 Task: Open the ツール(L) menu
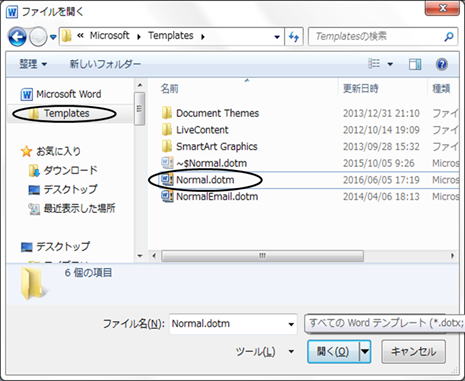265,351
